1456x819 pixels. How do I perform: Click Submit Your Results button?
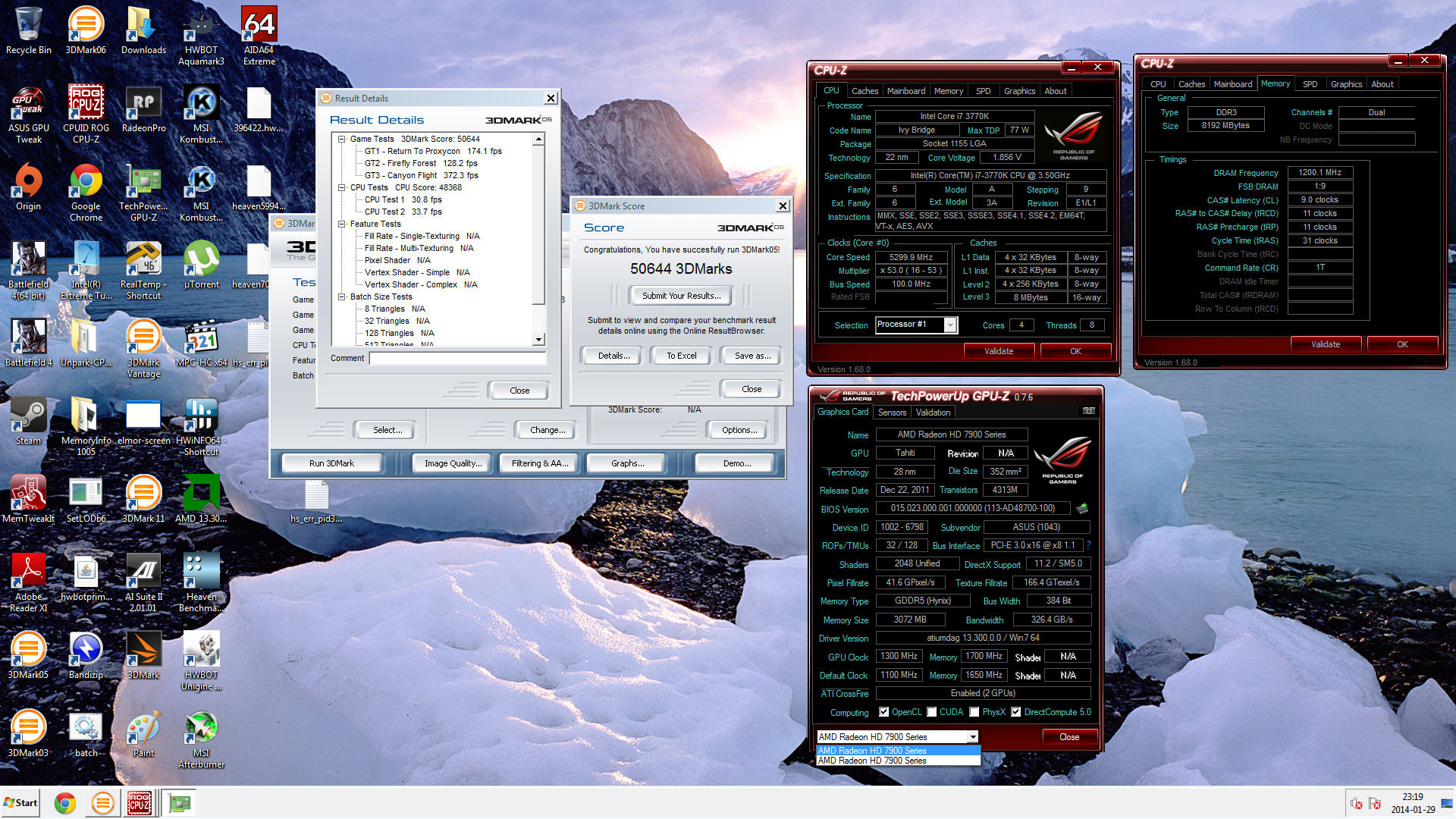click(x=680, y=296)
